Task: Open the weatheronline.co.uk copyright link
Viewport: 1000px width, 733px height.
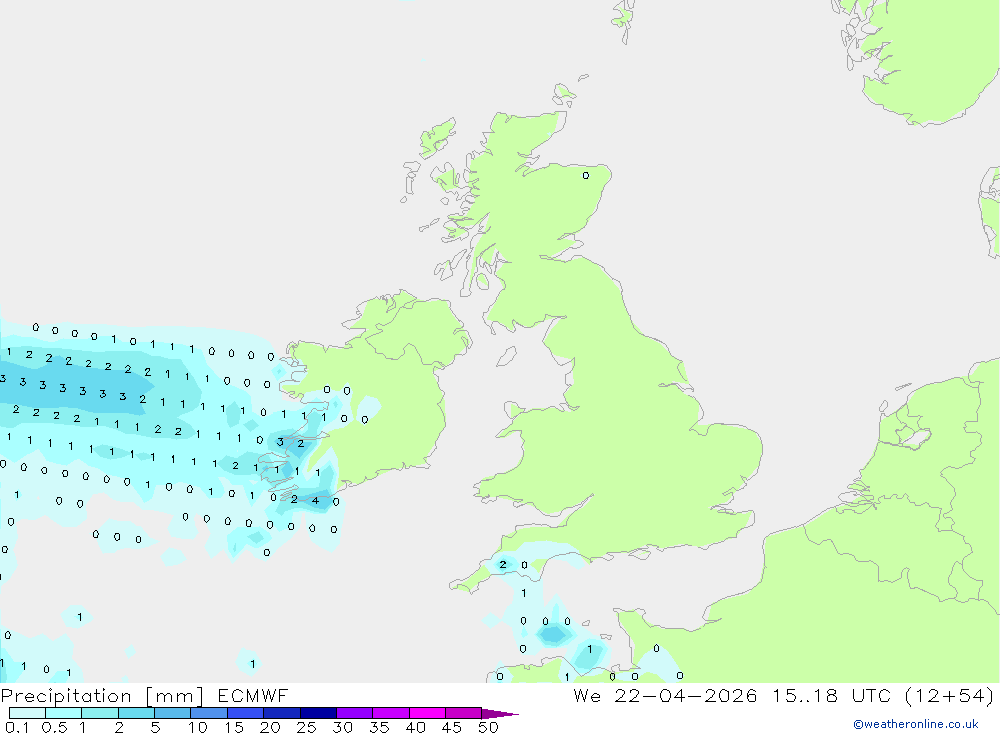Action: 915,724
